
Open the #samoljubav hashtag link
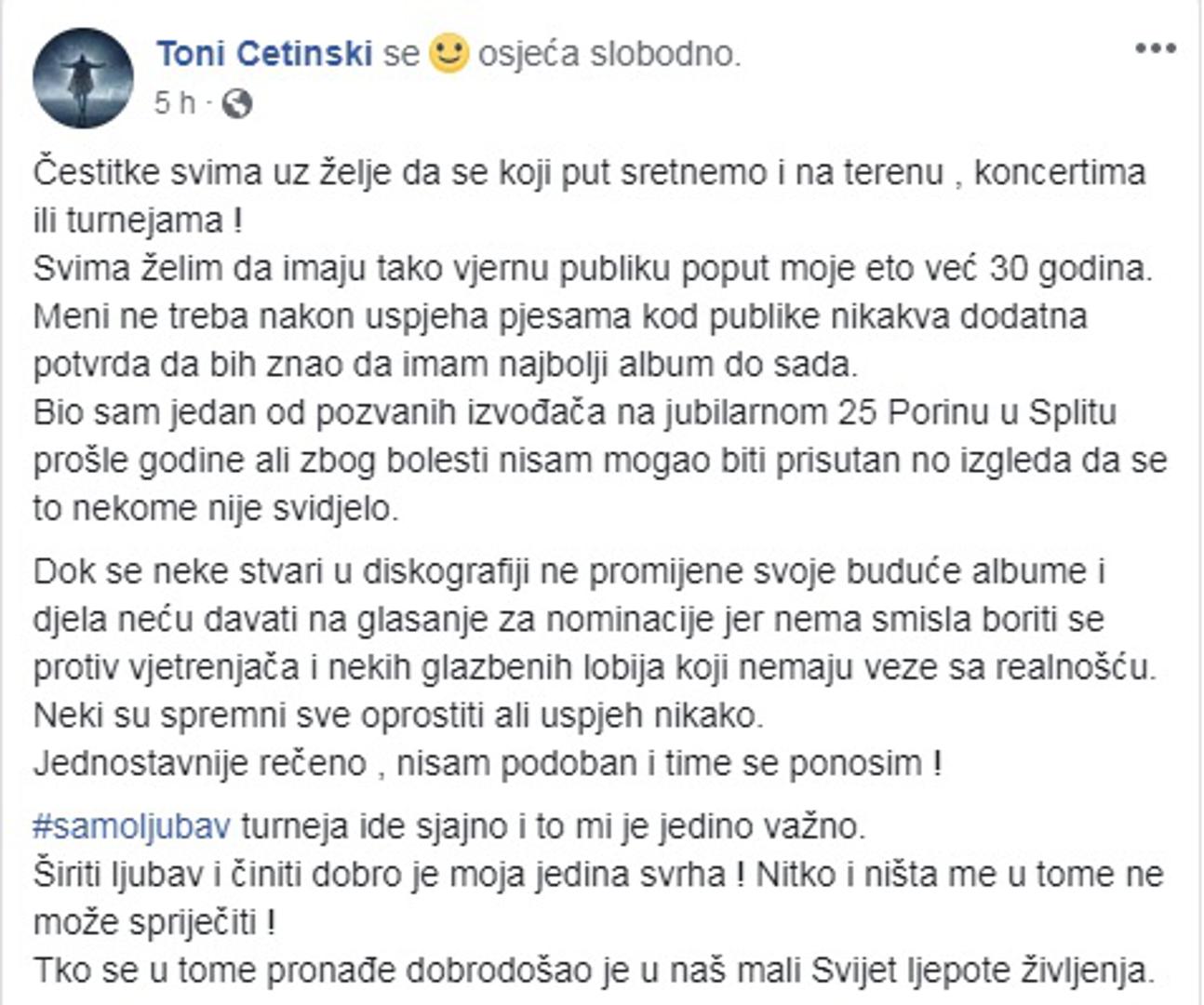coord(130,826)
